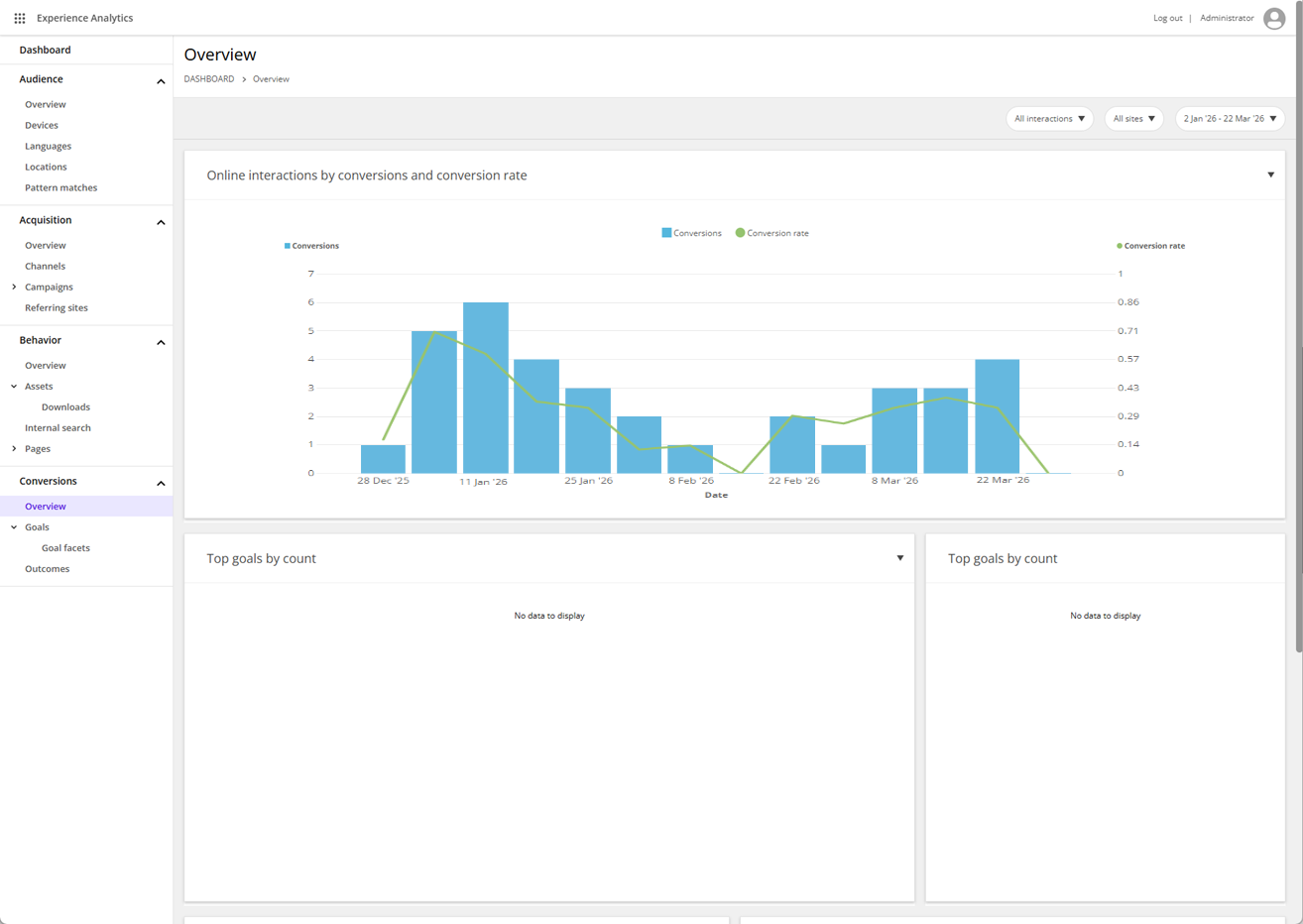Open the Referring sites report
The width and height of the screenshot is (1303, 924).
click(x=57, y=307)
